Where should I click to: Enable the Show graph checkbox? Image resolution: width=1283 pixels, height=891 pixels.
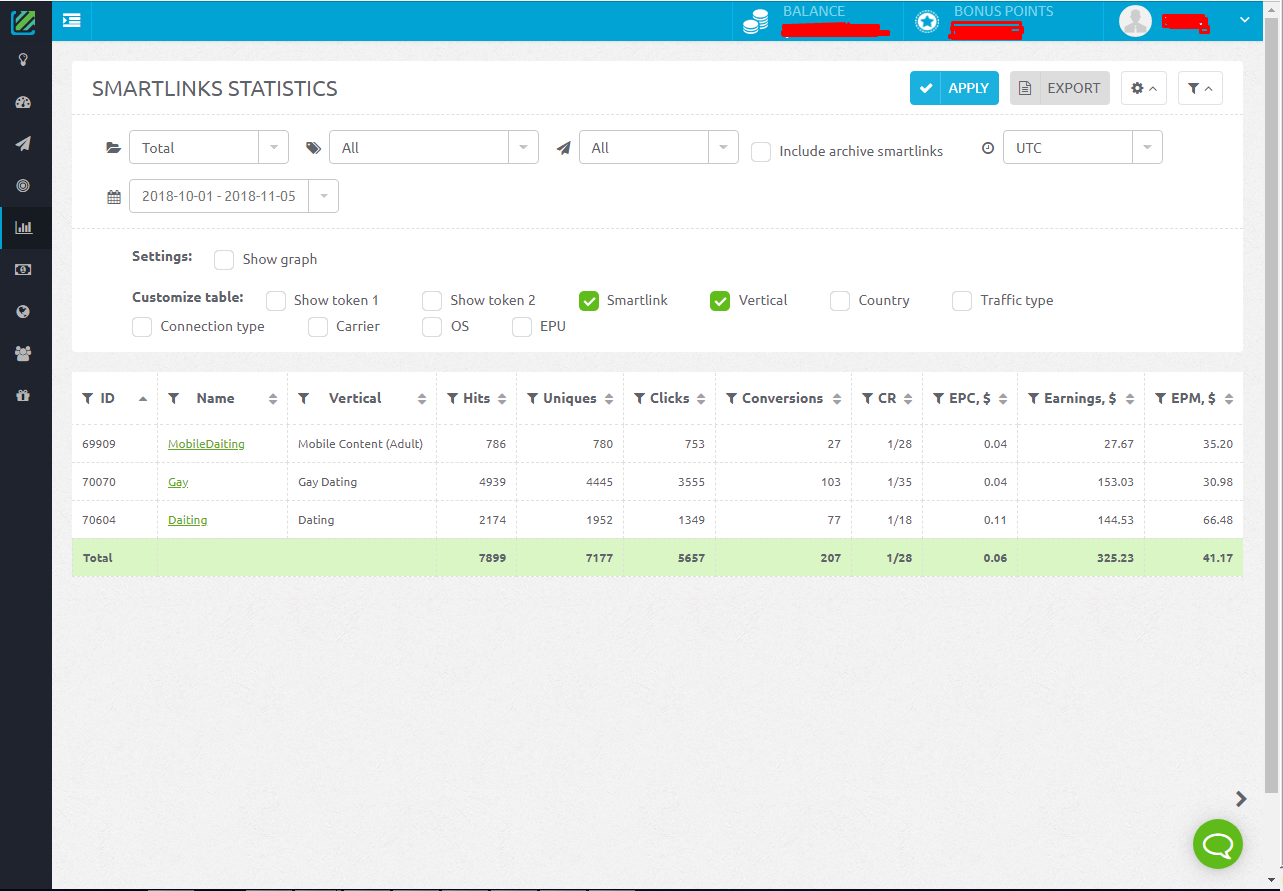pyautogui.click(x=225, y=260)
